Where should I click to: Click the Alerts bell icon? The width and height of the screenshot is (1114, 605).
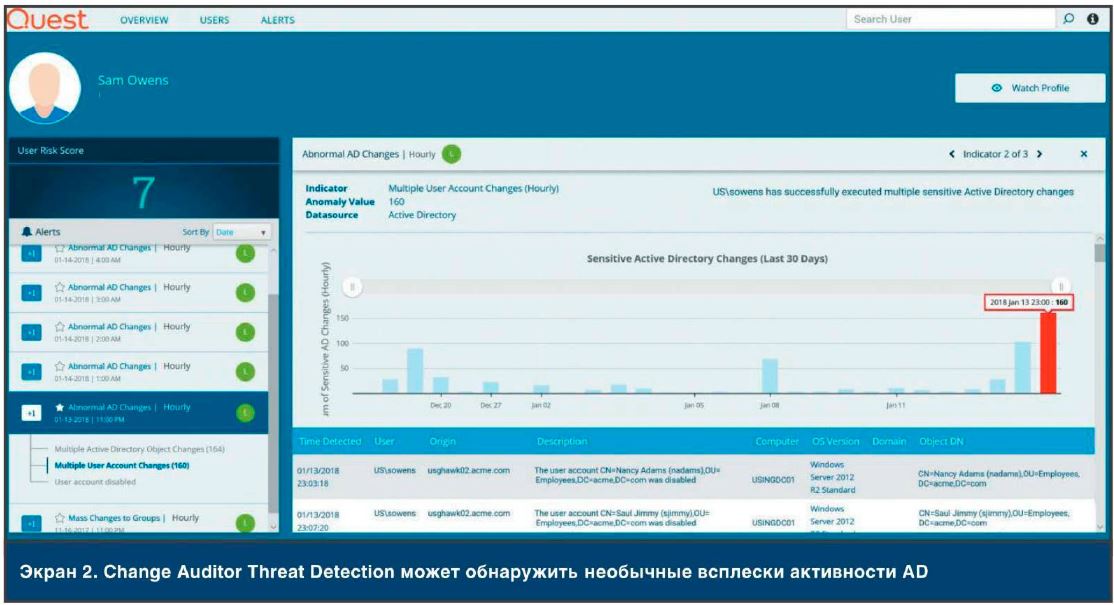(27, 231)
